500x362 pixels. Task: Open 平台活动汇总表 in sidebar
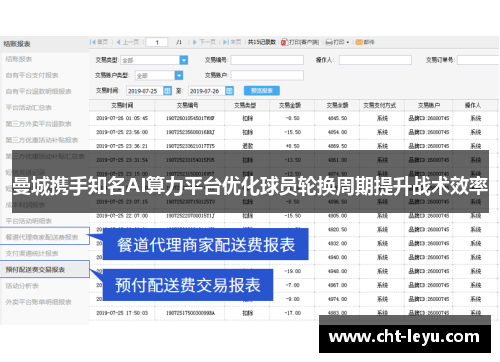tap(29, 108)
